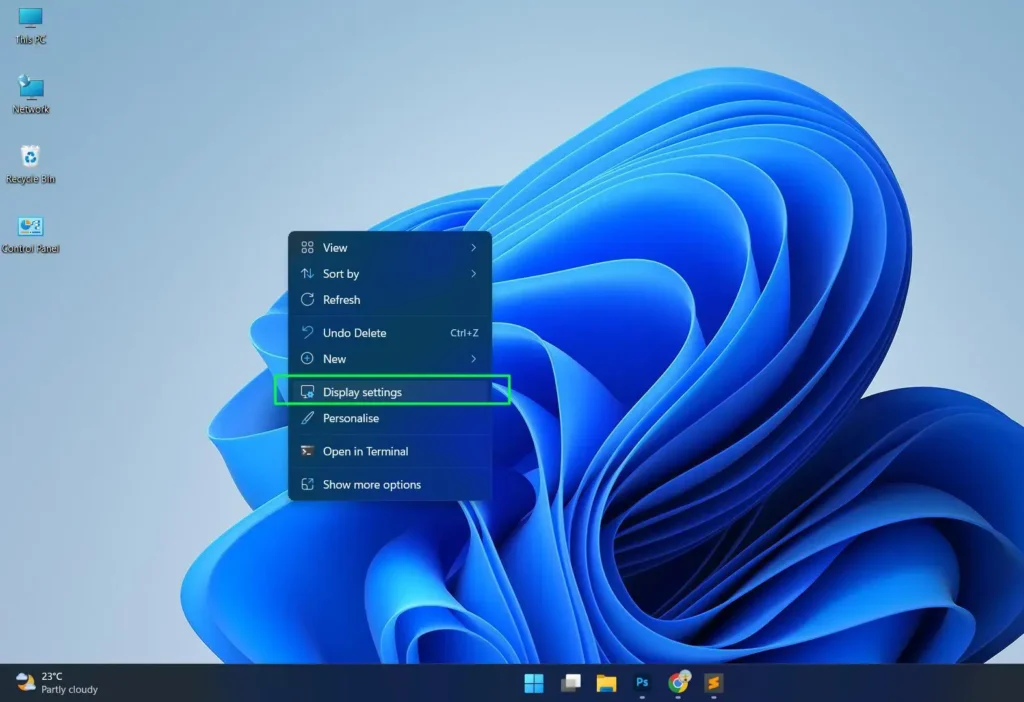This screenshot has width=1024, height=702.
Task: Open File Explorer from the taskbar
Action: click(606, 684)
